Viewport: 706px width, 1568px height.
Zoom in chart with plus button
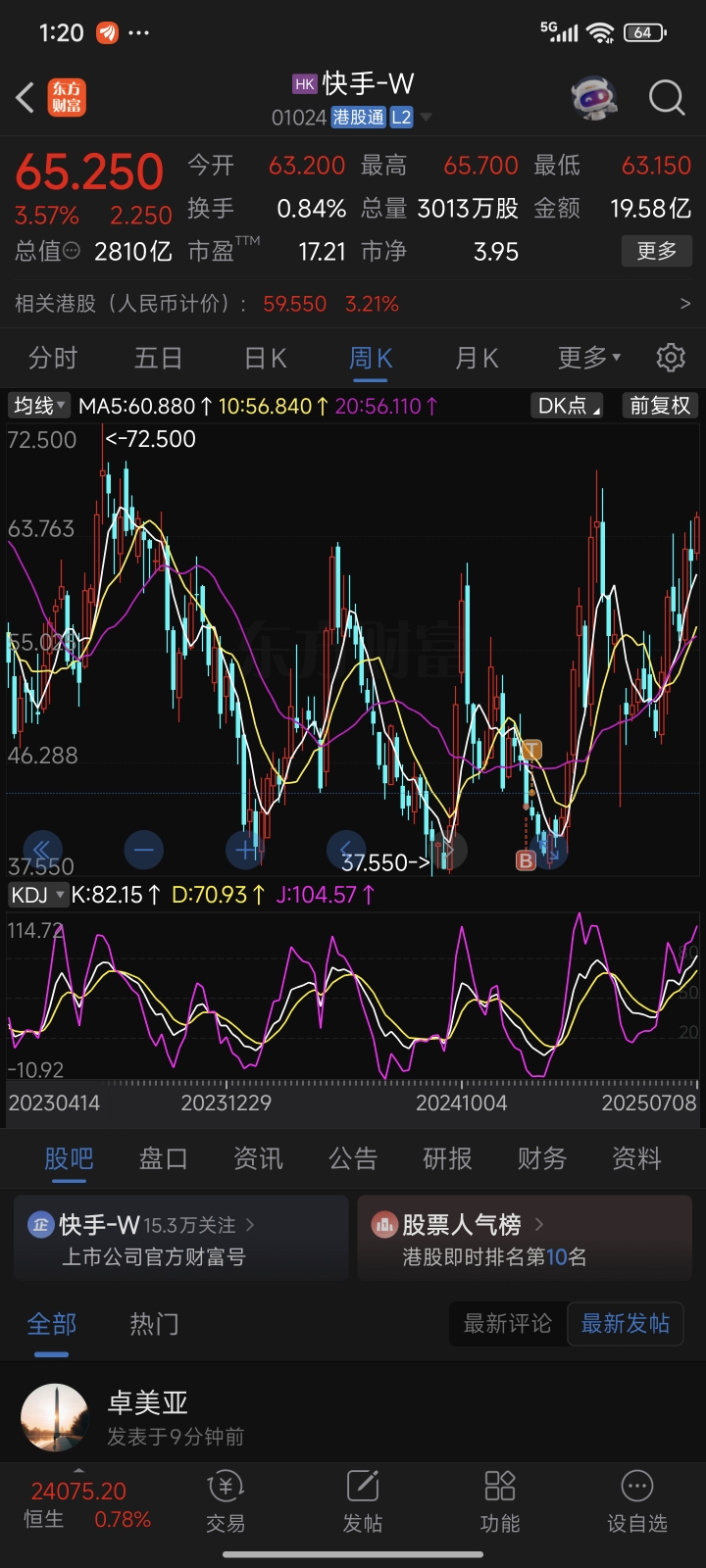(x=244, y=849)
